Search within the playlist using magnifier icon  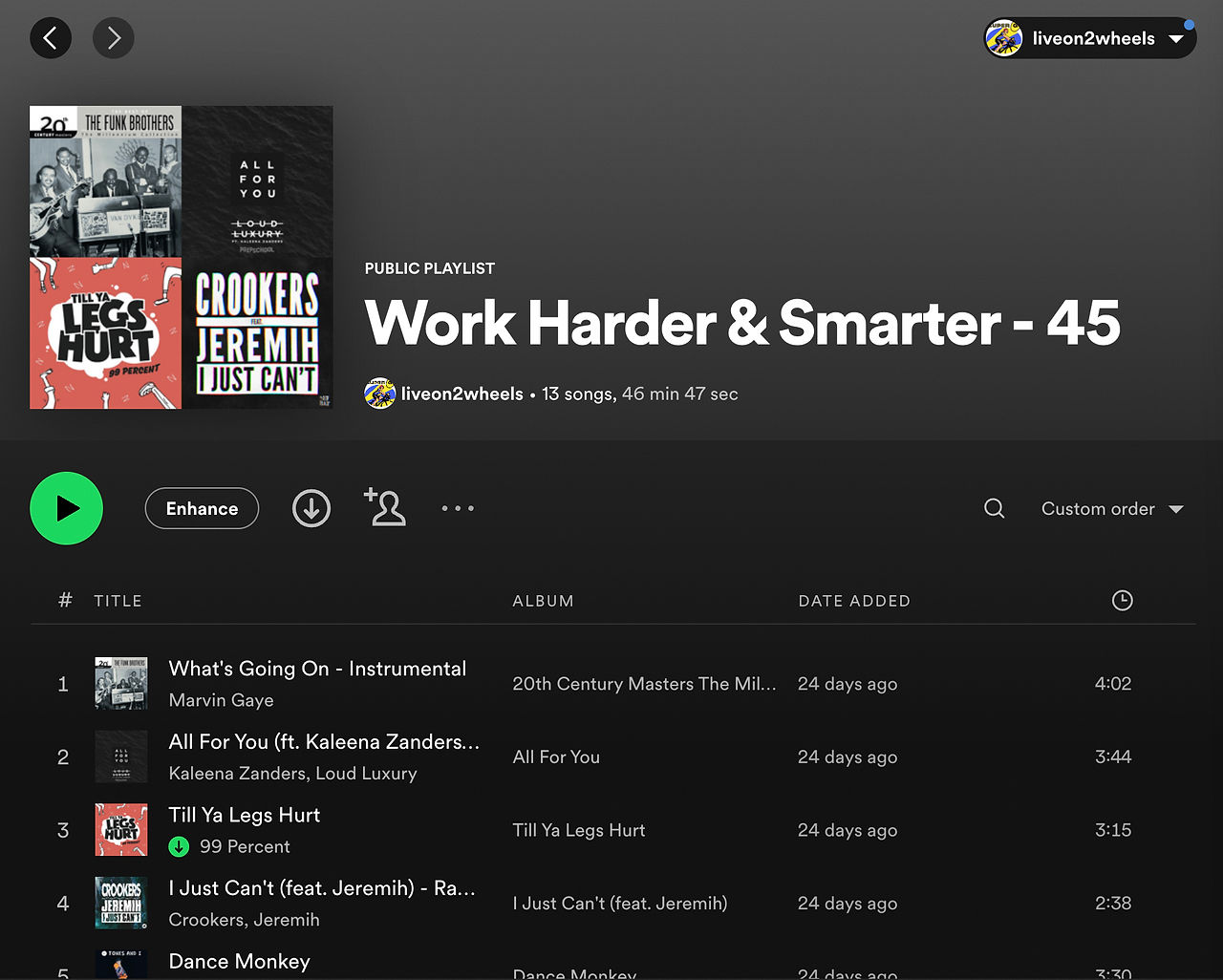(x=995, y=508)
